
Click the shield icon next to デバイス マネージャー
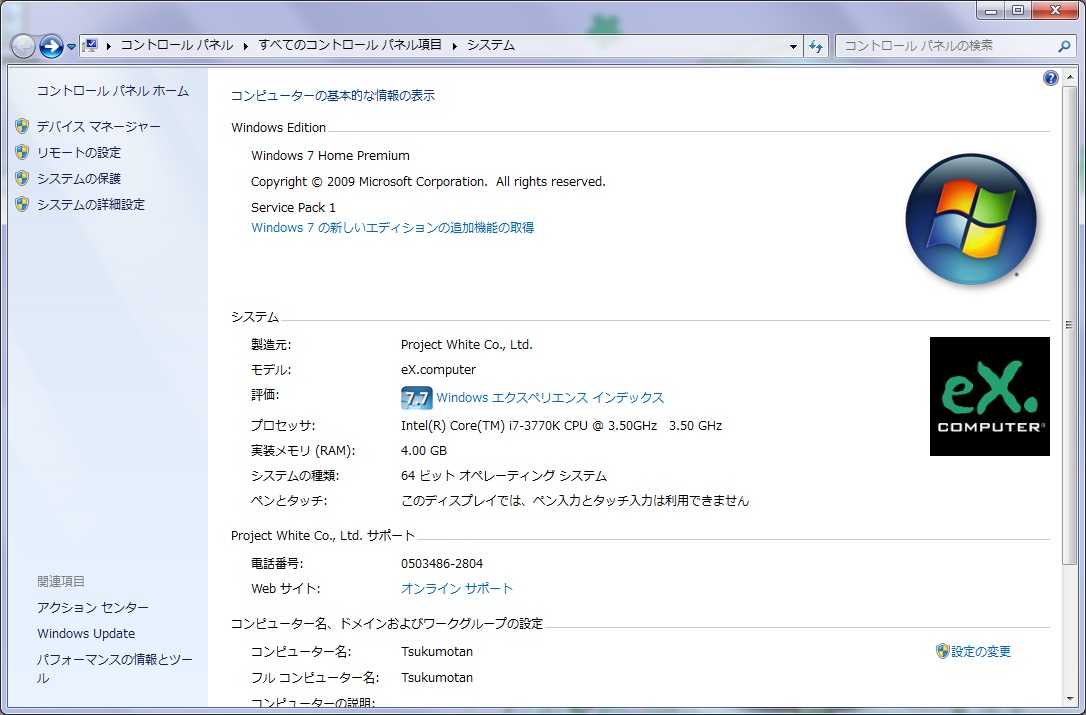tap(22, 127)
